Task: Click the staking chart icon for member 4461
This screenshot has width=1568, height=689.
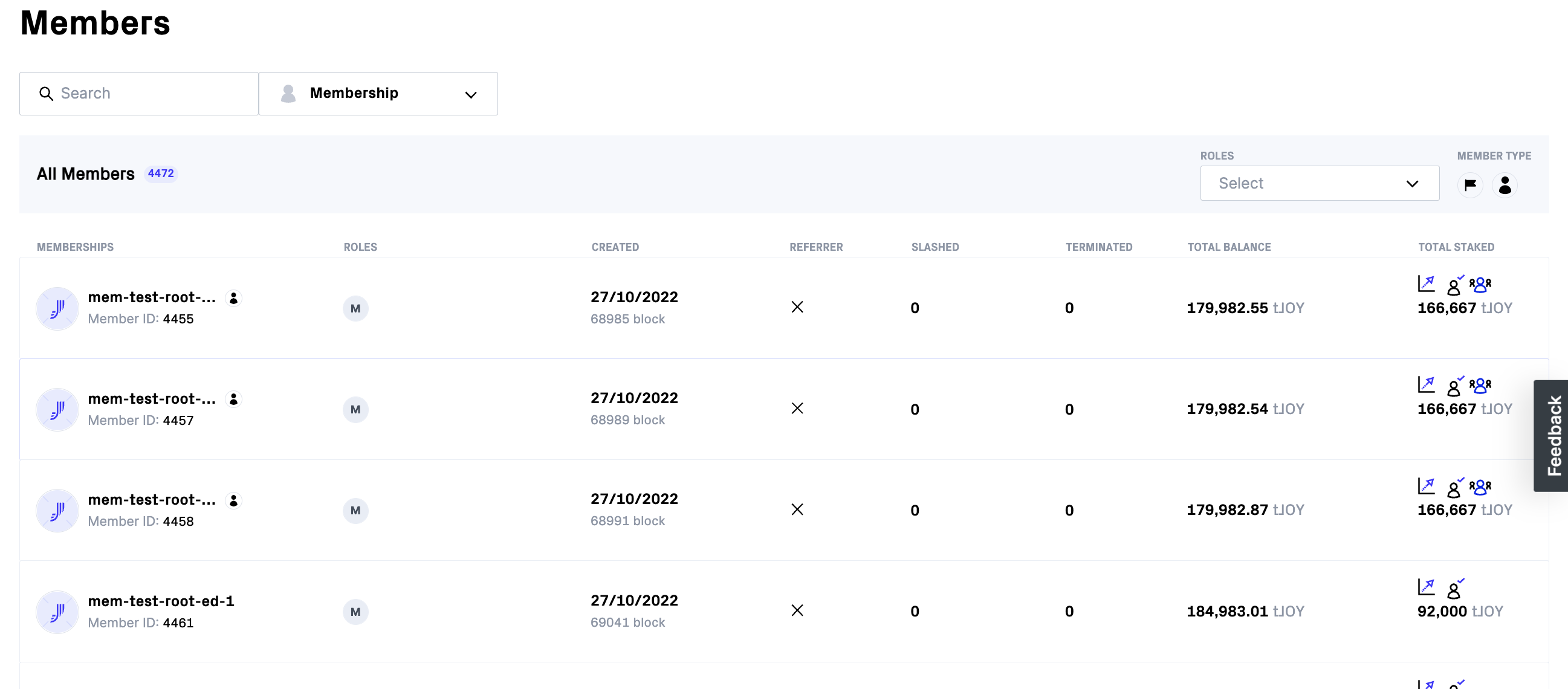Action: click(1426, 587)
